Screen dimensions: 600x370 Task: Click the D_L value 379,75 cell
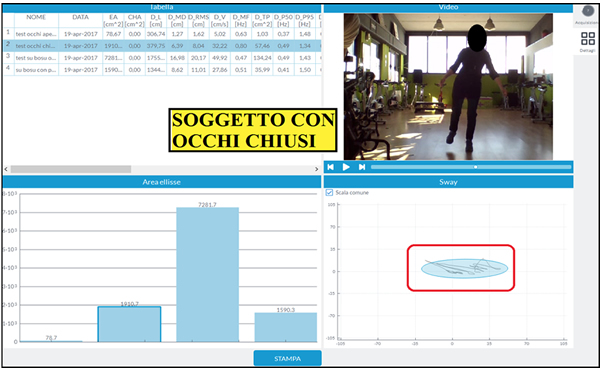[156, 46]
